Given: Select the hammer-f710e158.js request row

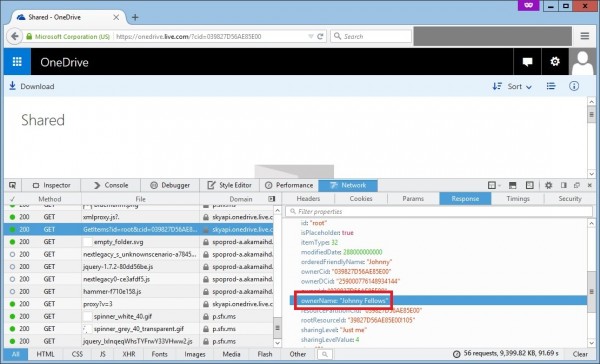Looking at the screenshot, I should (139, 292).
